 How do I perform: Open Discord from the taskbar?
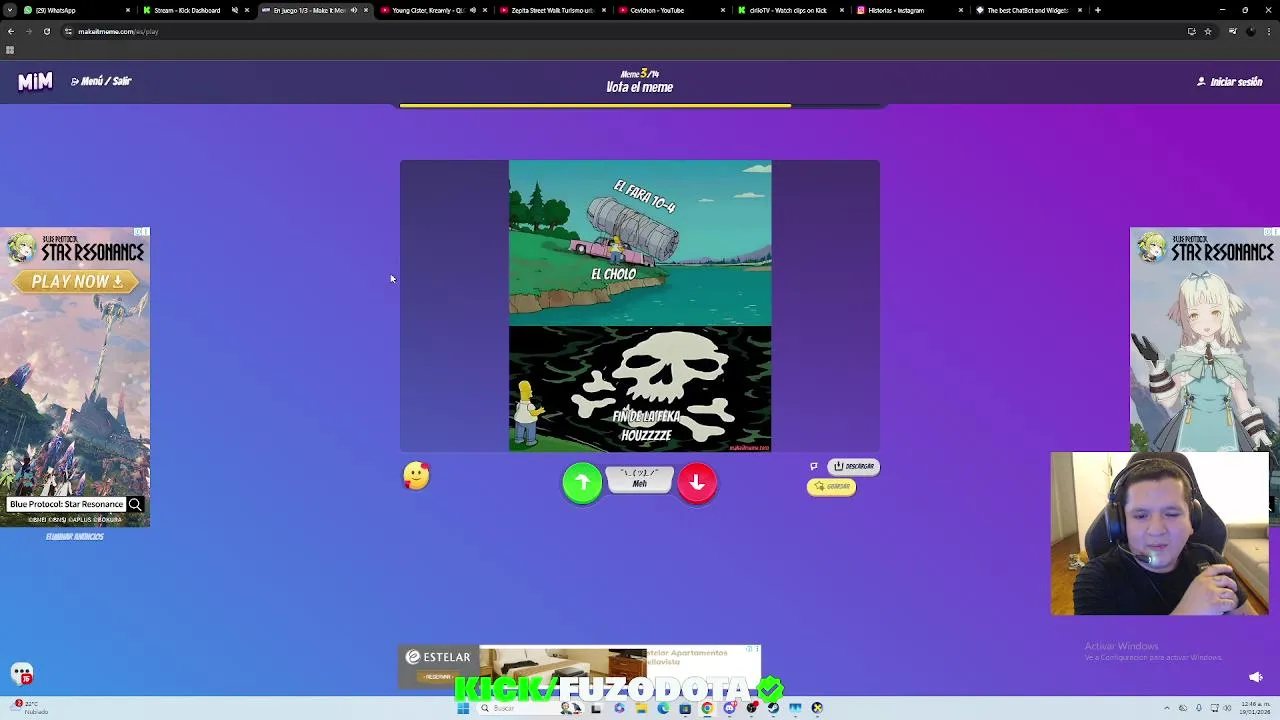(x=729, y=708)
